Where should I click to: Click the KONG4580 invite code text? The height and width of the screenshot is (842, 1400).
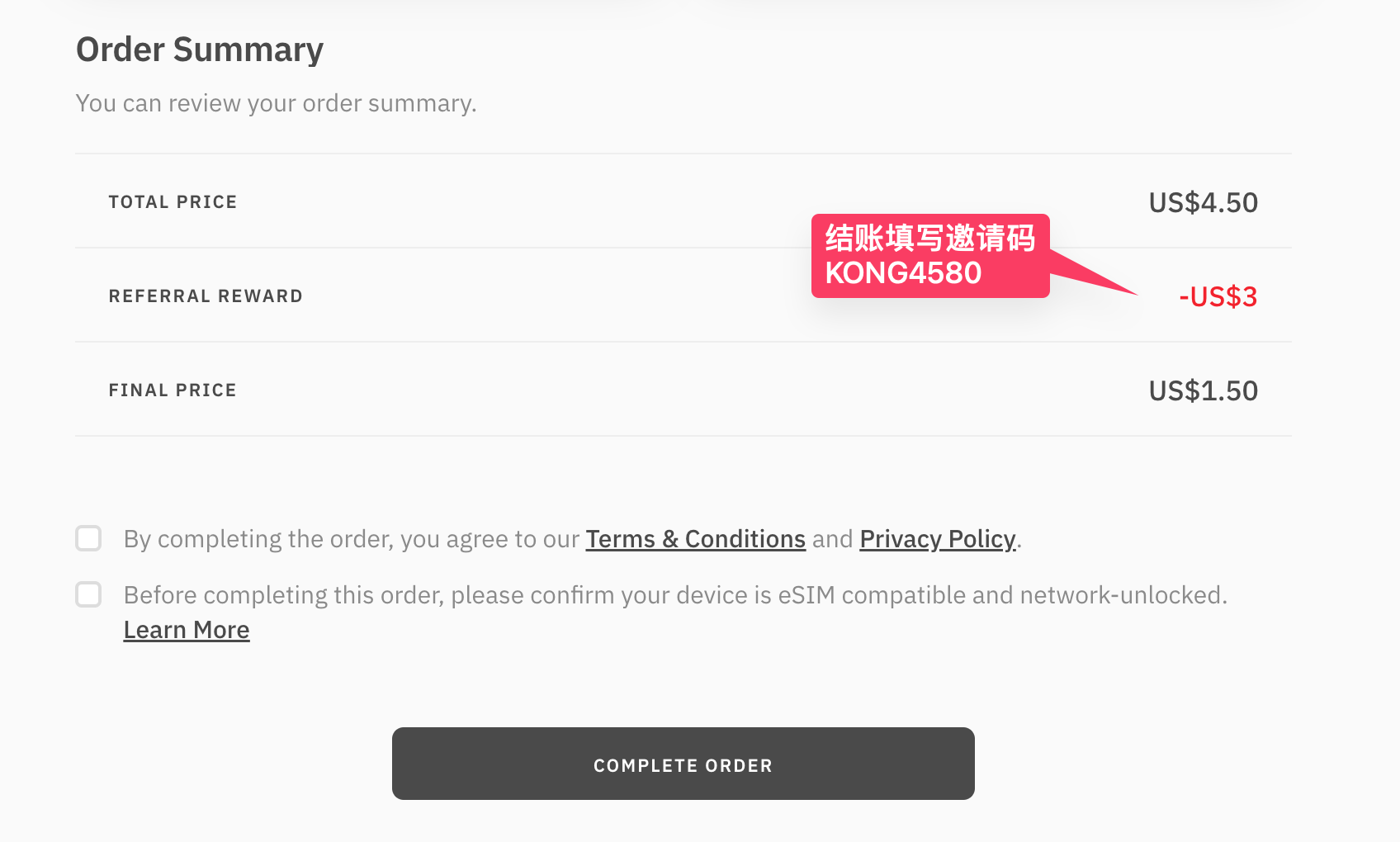pyautogui.click(x=903, y=273)
